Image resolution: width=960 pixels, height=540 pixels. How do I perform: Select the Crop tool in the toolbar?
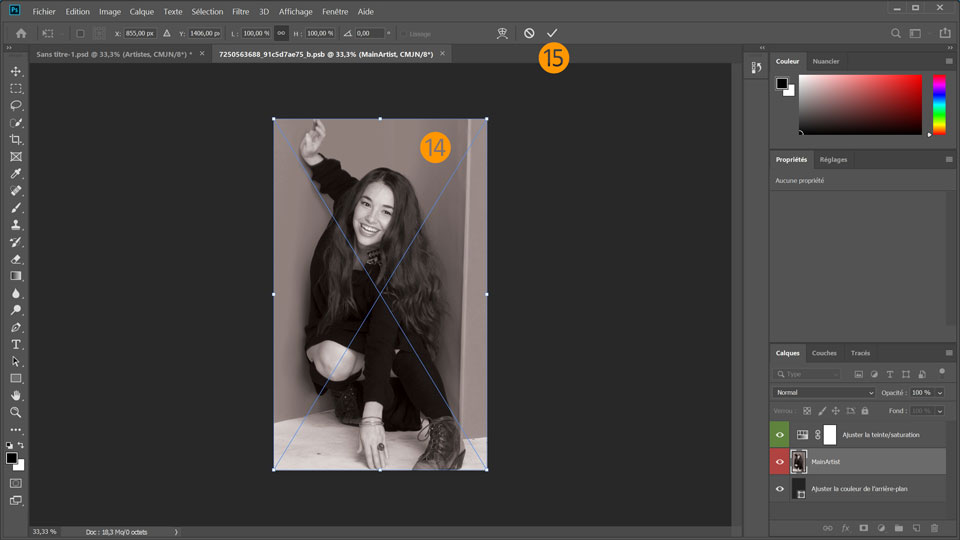pyautogui.click(x=16, y=139)
